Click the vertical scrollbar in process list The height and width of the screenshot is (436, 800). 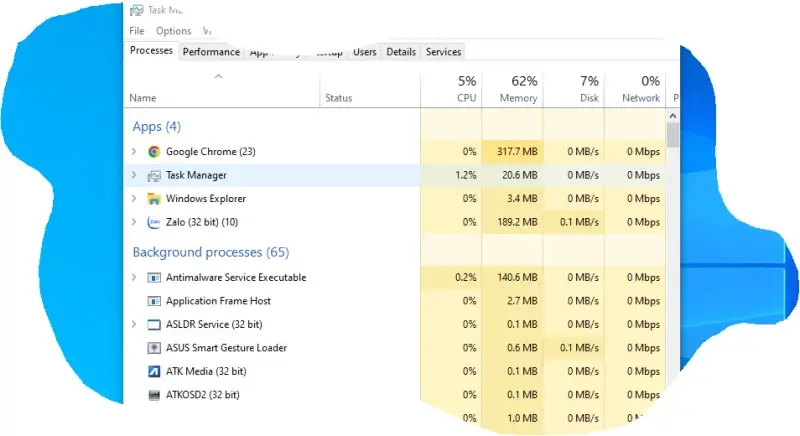click(673, 134)
